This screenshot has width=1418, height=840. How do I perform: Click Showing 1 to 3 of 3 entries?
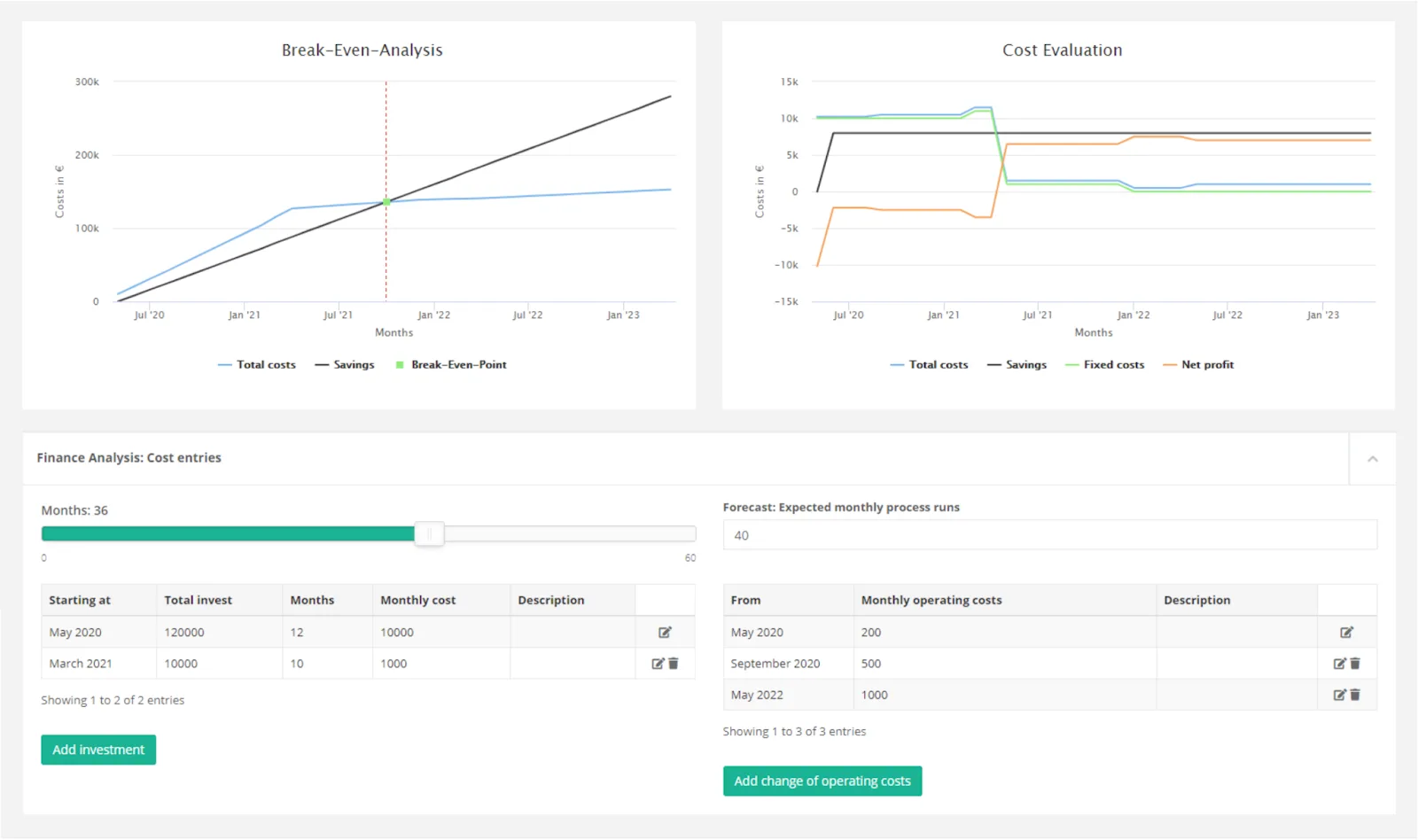794,732
